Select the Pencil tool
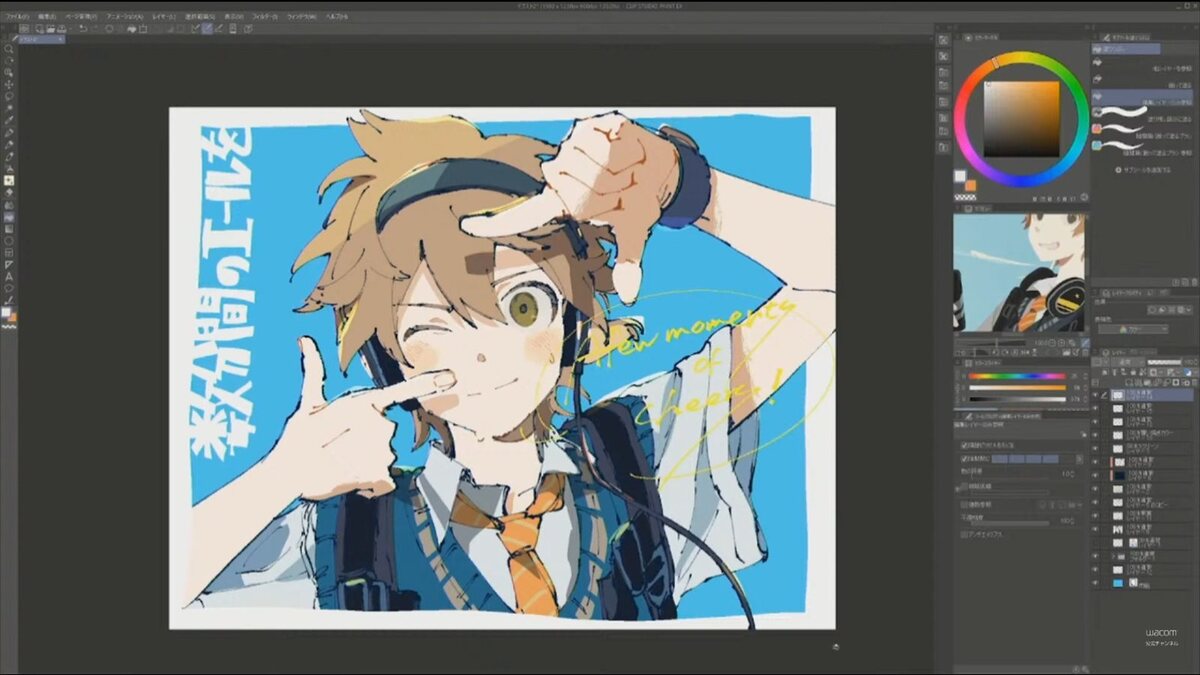Image resolution: width=1200 pixels, height=675 pixels. [9, 144]
